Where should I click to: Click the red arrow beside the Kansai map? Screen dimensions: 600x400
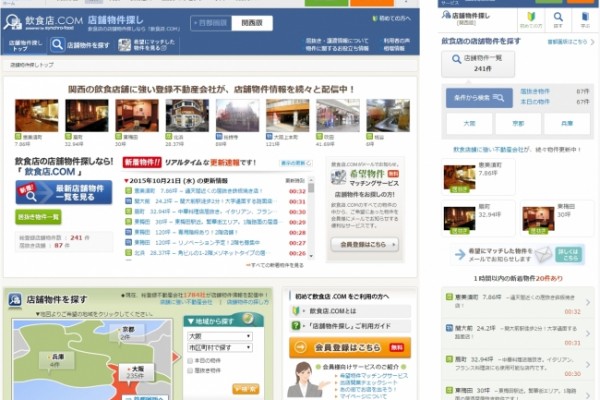point(176,357)
